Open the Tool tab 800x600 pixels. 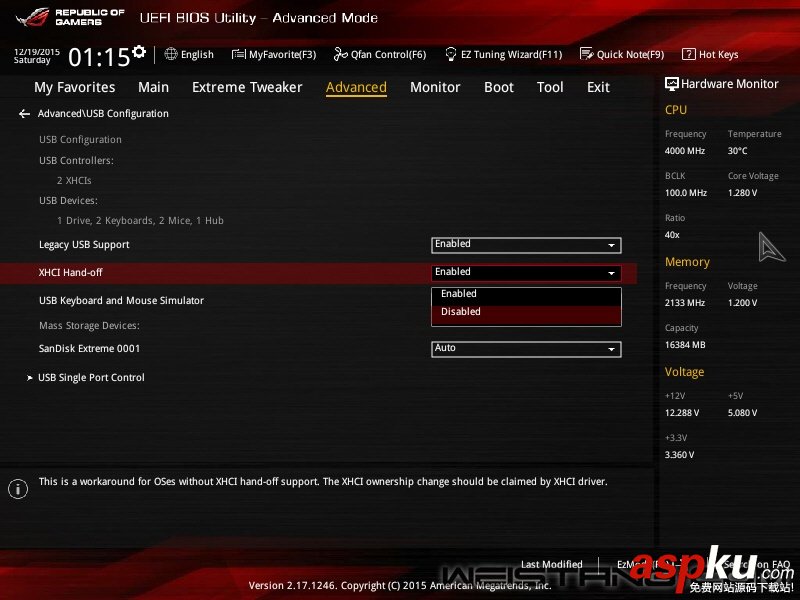[x=550, y=87]
